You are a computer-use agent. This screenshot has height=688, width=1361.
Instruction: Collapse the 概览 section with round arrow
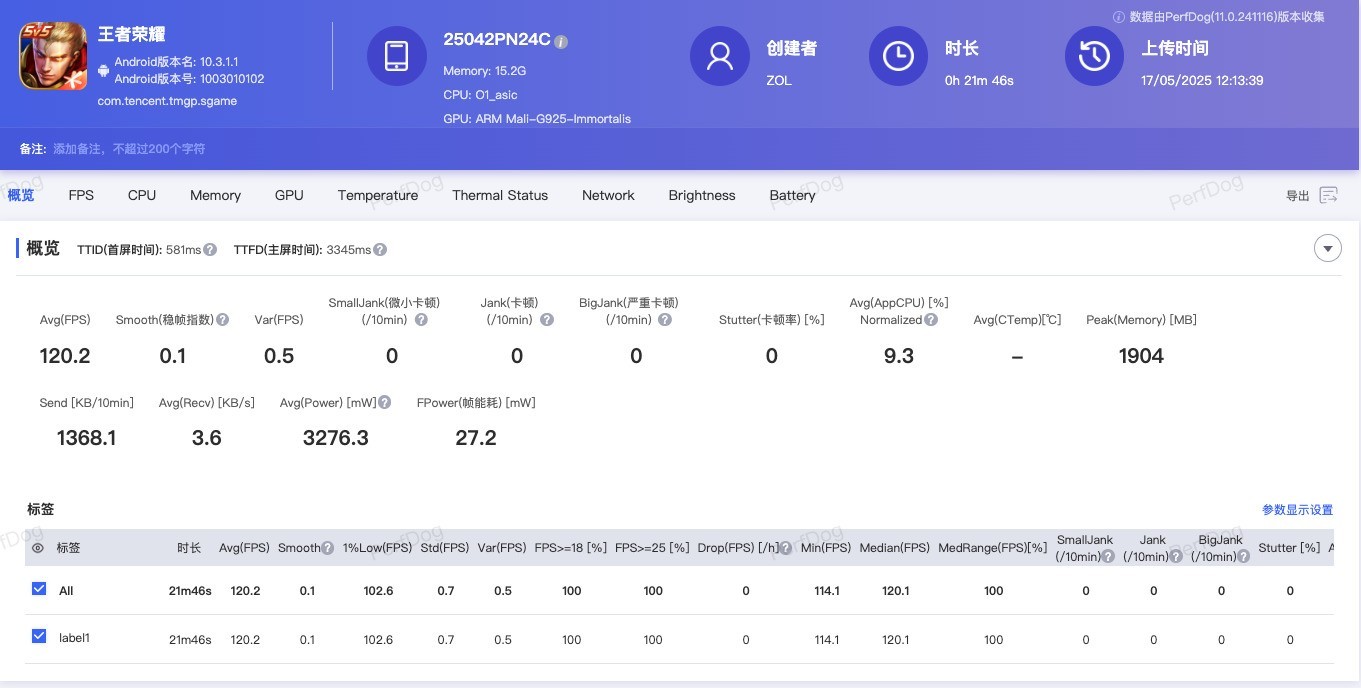(x=1327, y=248)
